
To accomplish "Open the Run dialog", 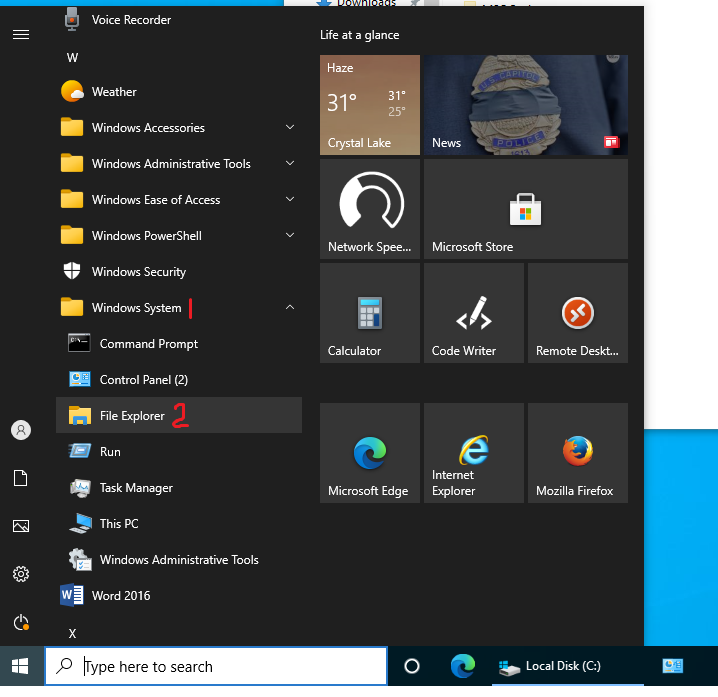I will [179, 452].
